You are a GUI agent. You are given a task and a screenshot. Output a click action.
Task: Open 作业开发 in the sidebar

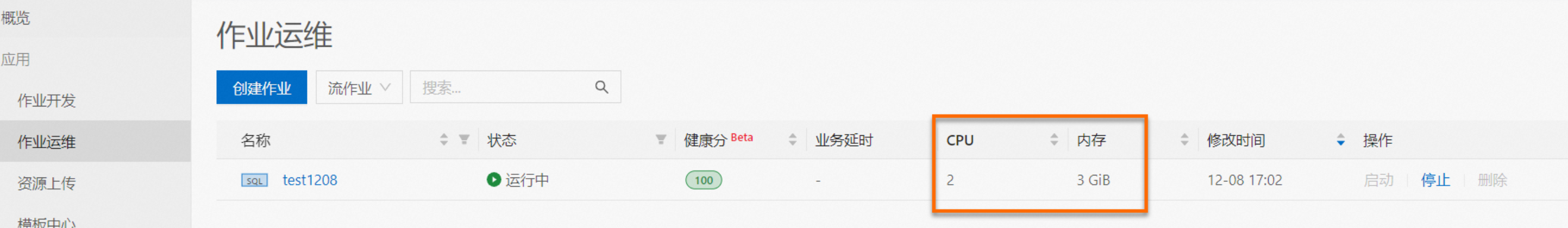coord(46,100)
